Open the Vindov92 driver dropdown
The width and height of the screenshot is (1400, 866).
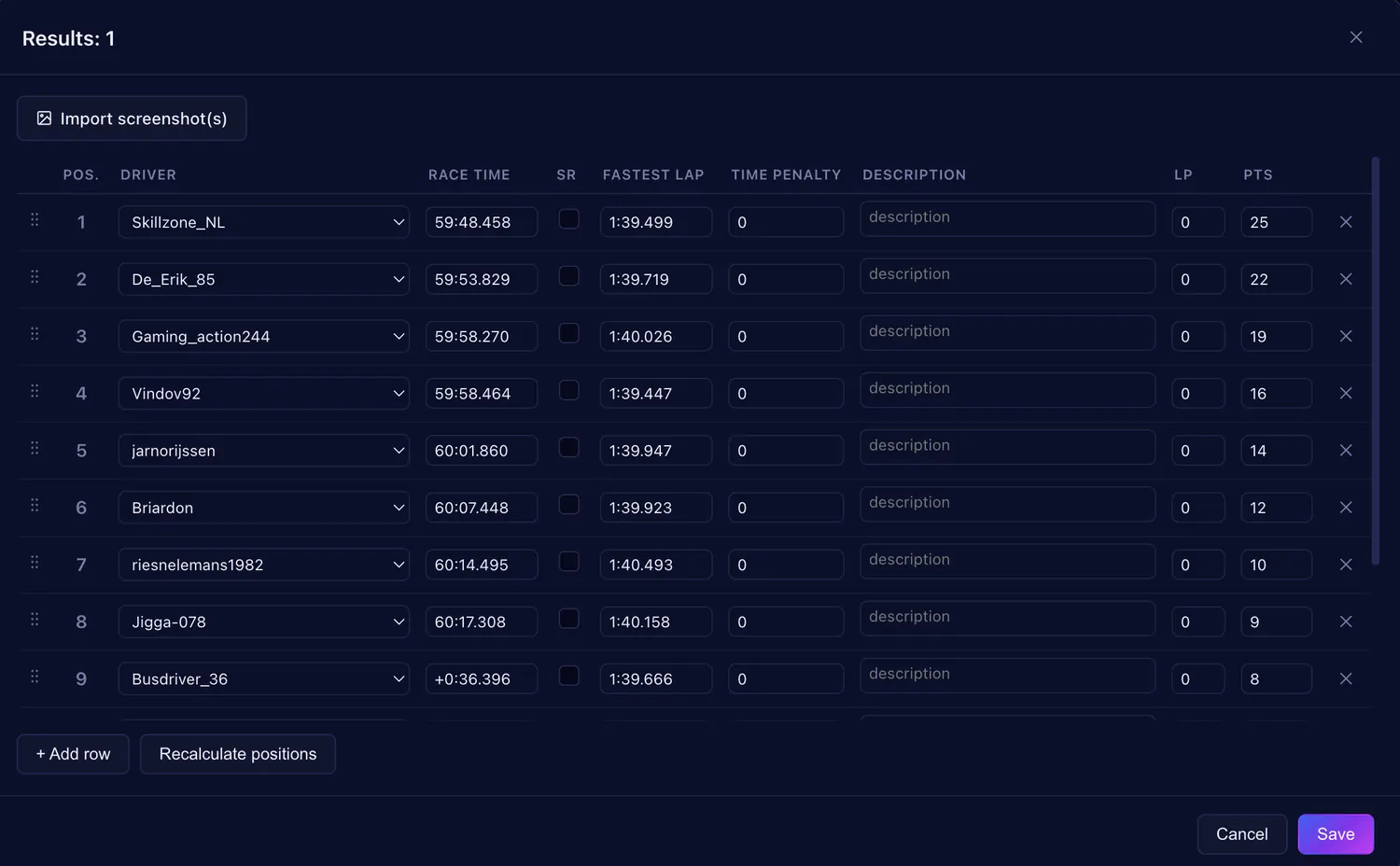pyautogui.click(x=264, y=393)
